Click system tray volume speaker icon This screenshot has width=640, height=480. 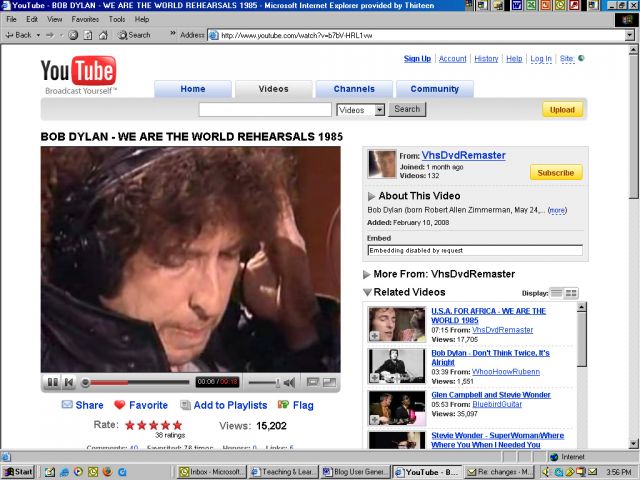click(x=546, y=472)
